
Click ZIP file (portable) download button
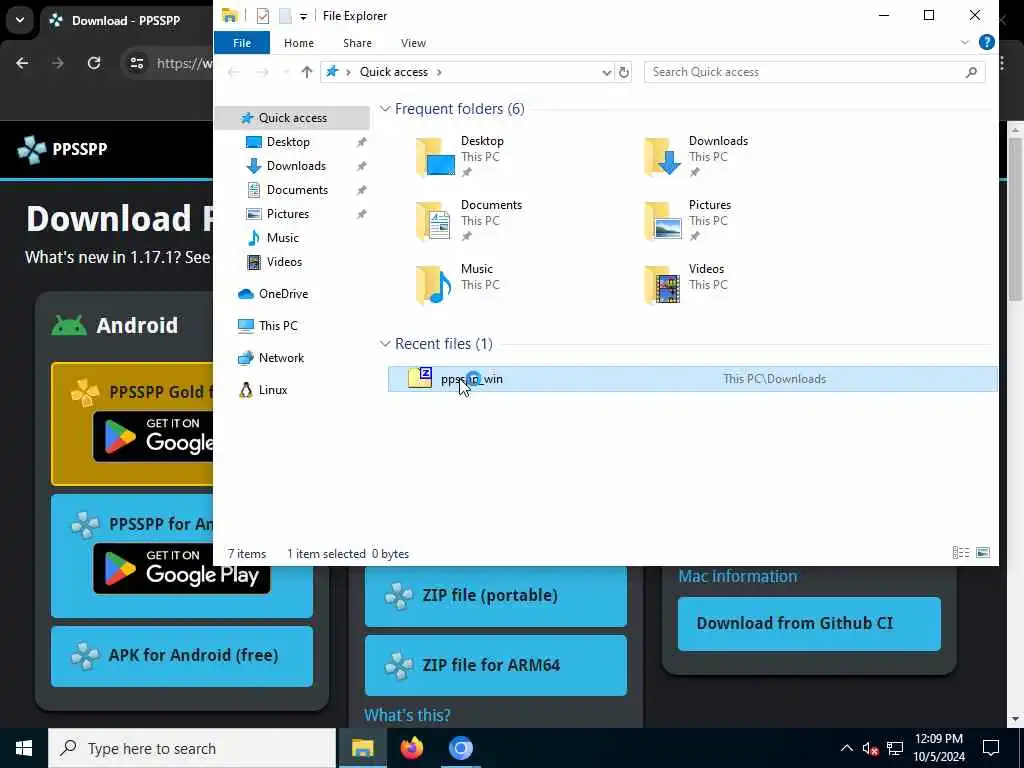pyautogui.click(x=496, y=596)
